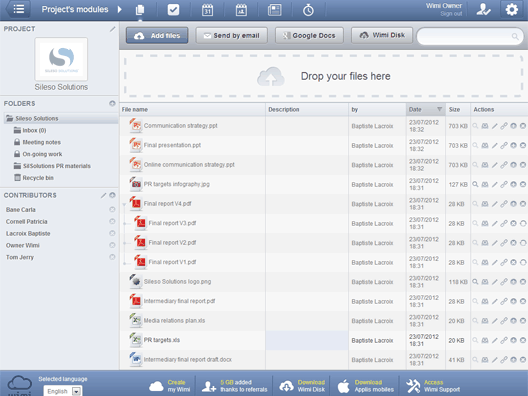Copy link icon for Intermediary final report.pdf
The width and height of the screenshot is (528, 396).
[x=504, y=301]
